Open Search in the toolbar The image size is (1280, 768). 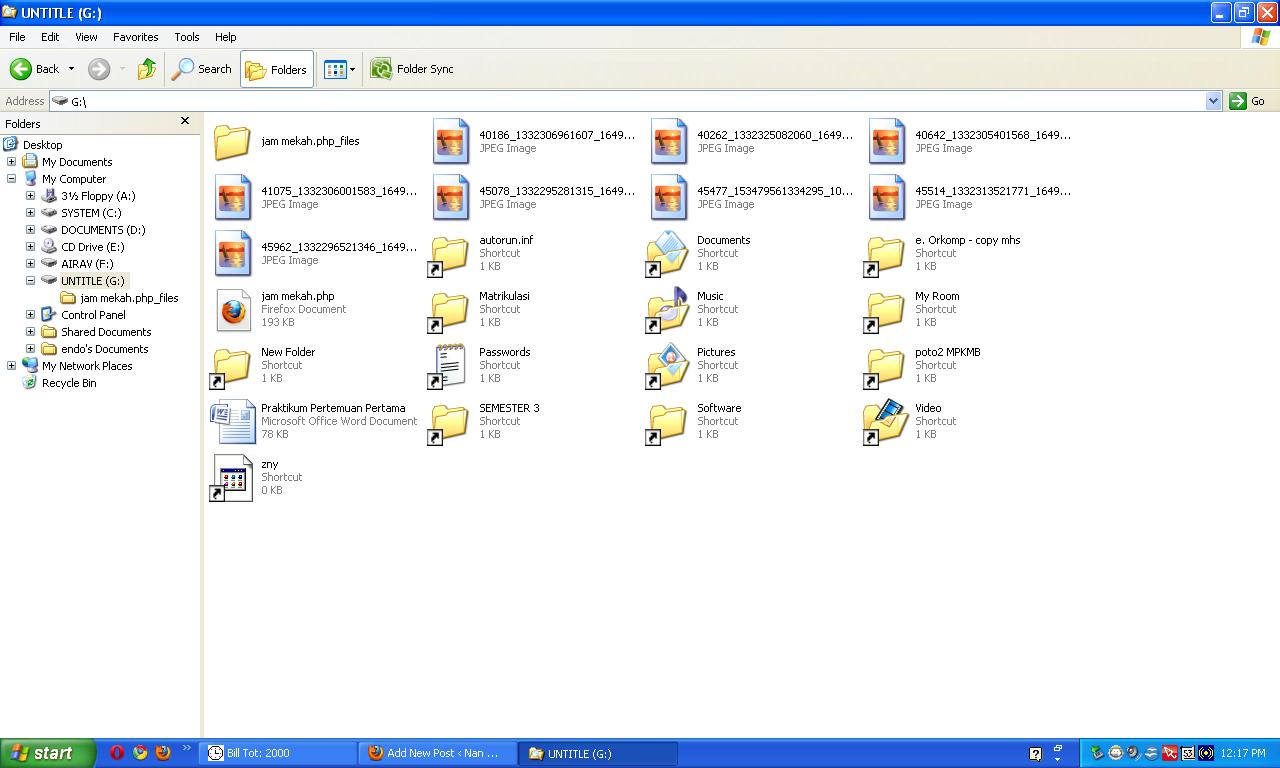point(202,69)
